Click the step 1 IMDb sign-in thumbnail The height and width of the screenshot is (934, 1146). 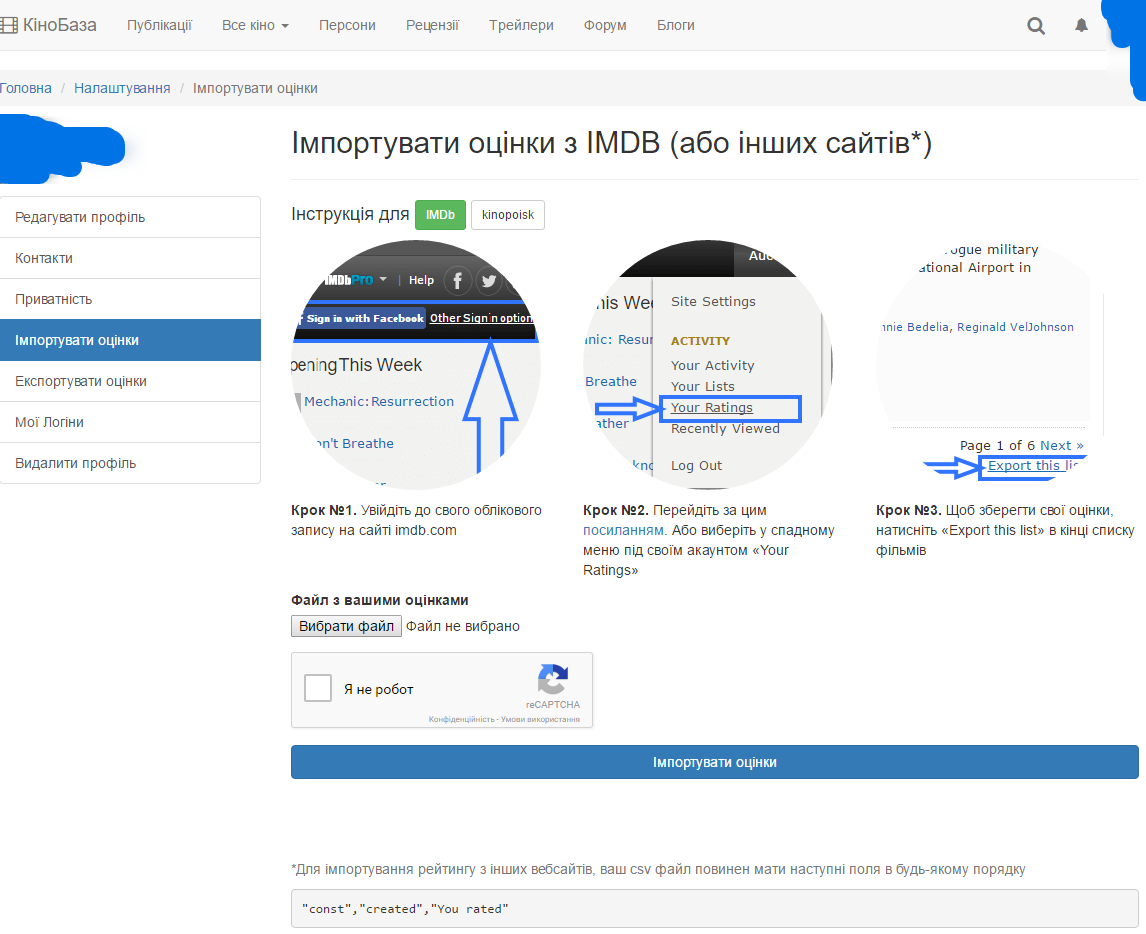point(416,365)
